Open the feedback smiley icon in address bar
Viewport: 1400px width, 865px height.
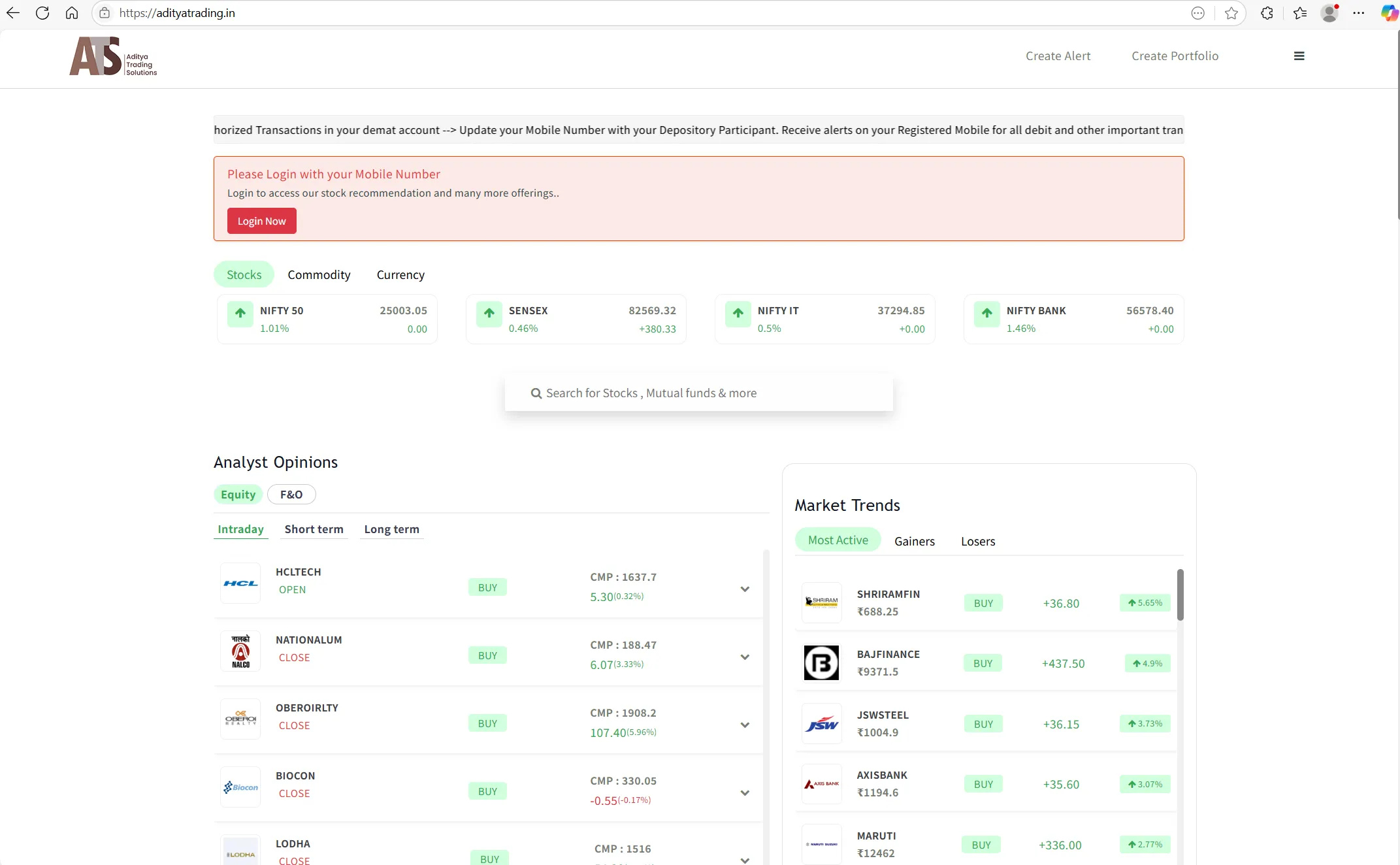[1197, 13]
